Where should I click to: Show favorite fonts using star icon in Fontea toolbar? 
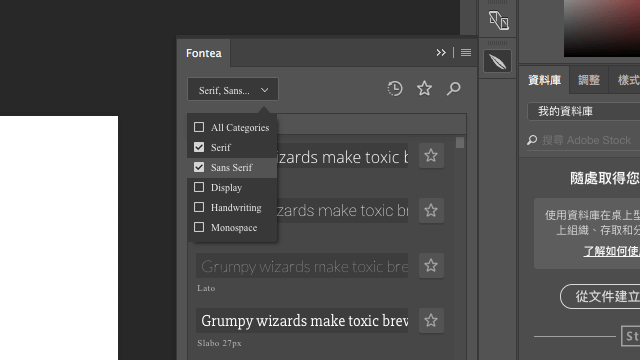(424, 89)
